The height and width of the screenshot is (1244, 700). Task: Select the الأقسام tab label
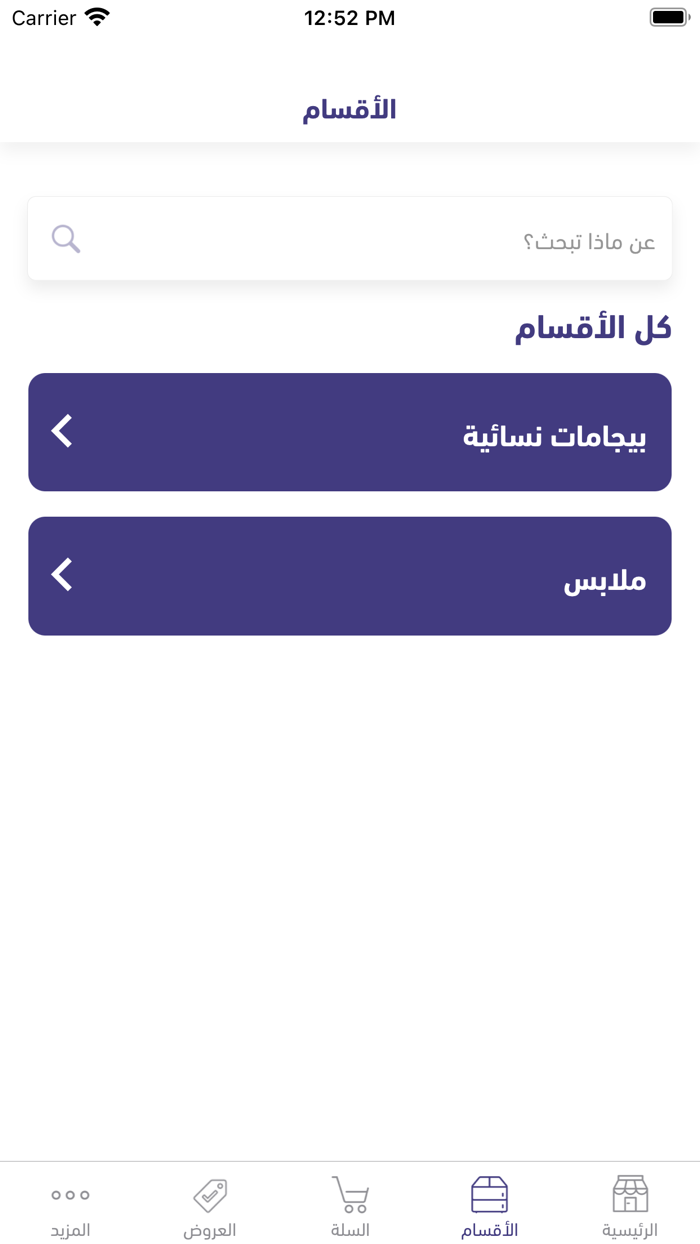pyautogui.click(x=489, y=1230)
